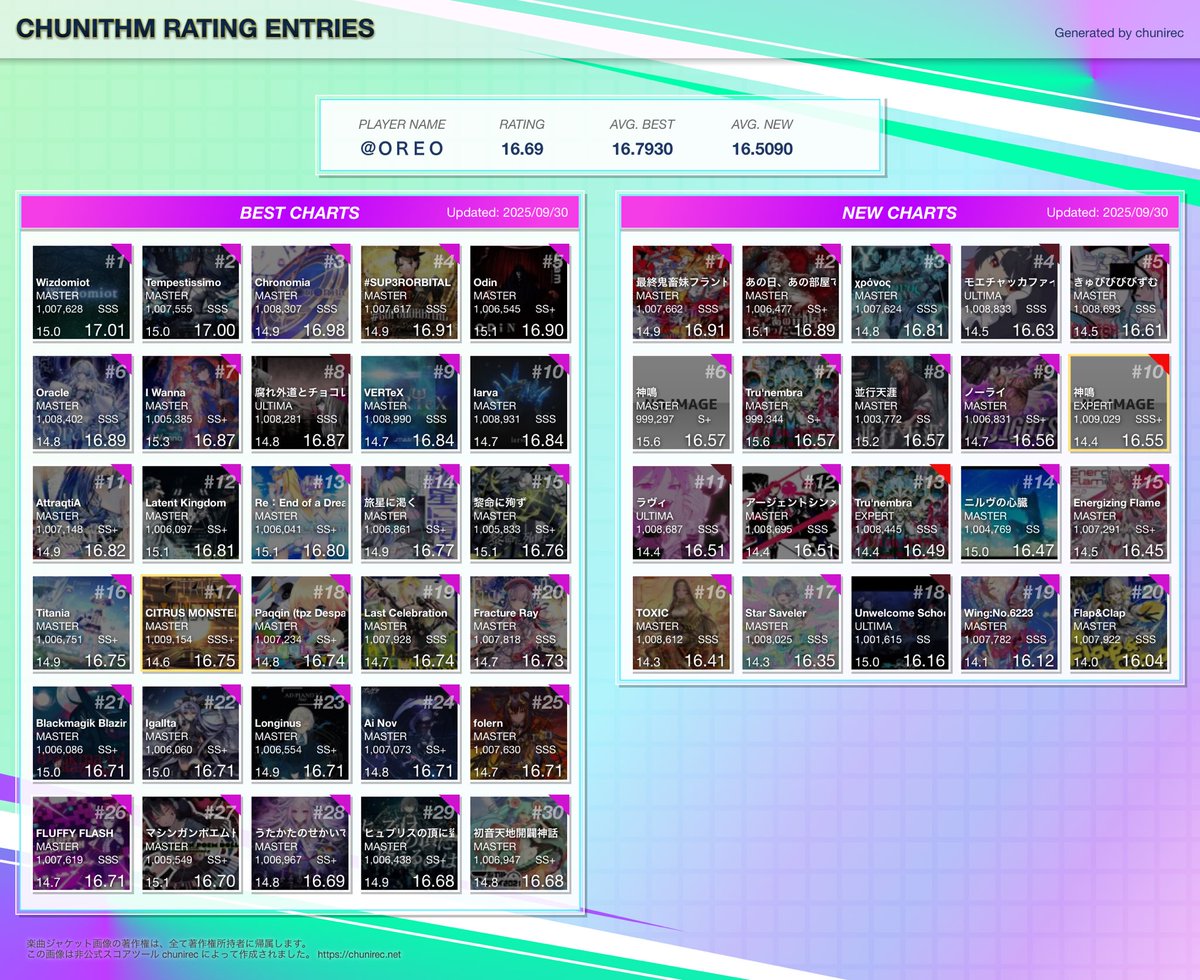The width and height of the screenshot is (1200, 980).
Task: Click the Titania chart card
Action: pos(82,623)
